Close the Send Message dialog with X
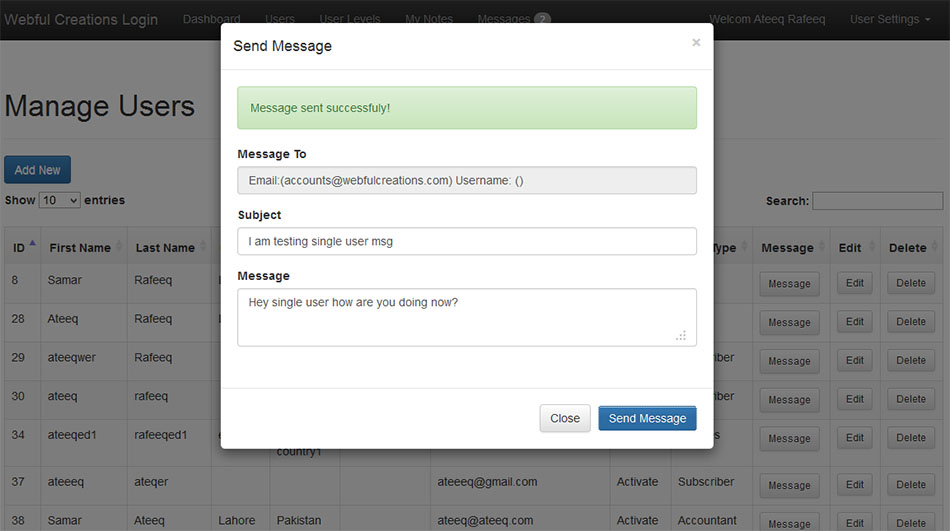This screenshot has width=950, height=531. click(x=696, y=43)
